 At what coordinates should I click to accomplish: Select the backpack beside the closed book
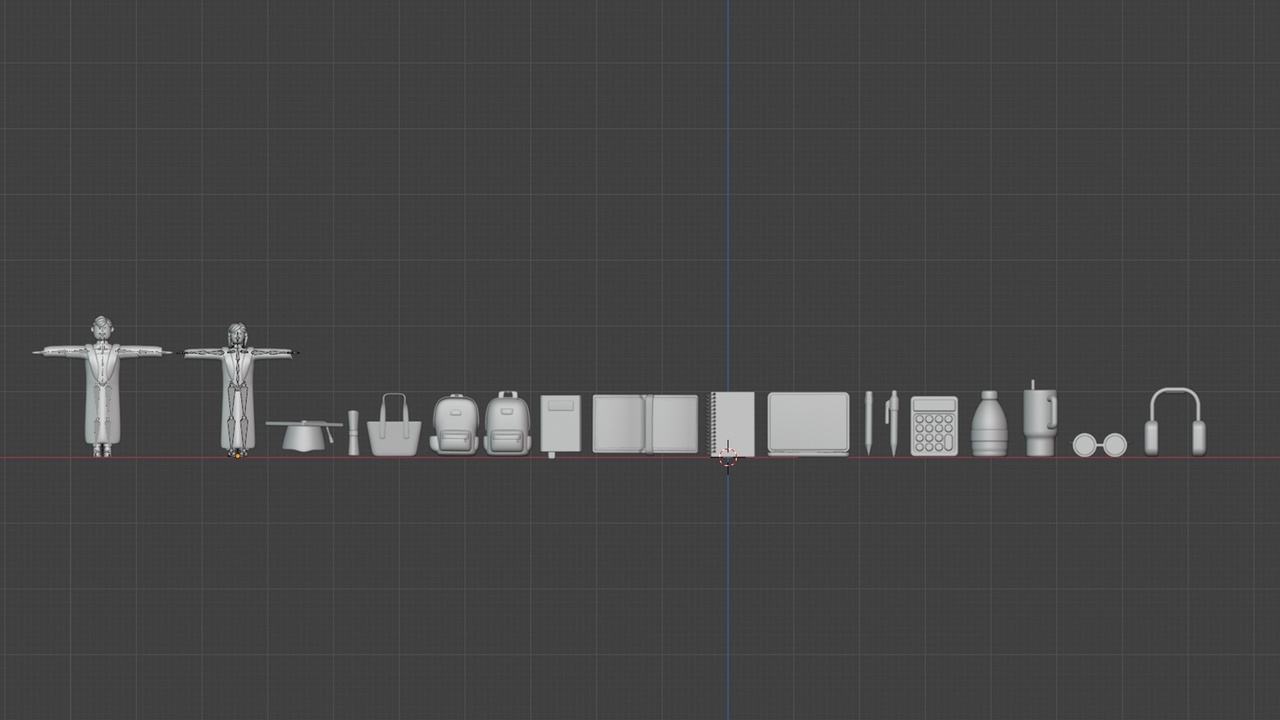[508, 423]
